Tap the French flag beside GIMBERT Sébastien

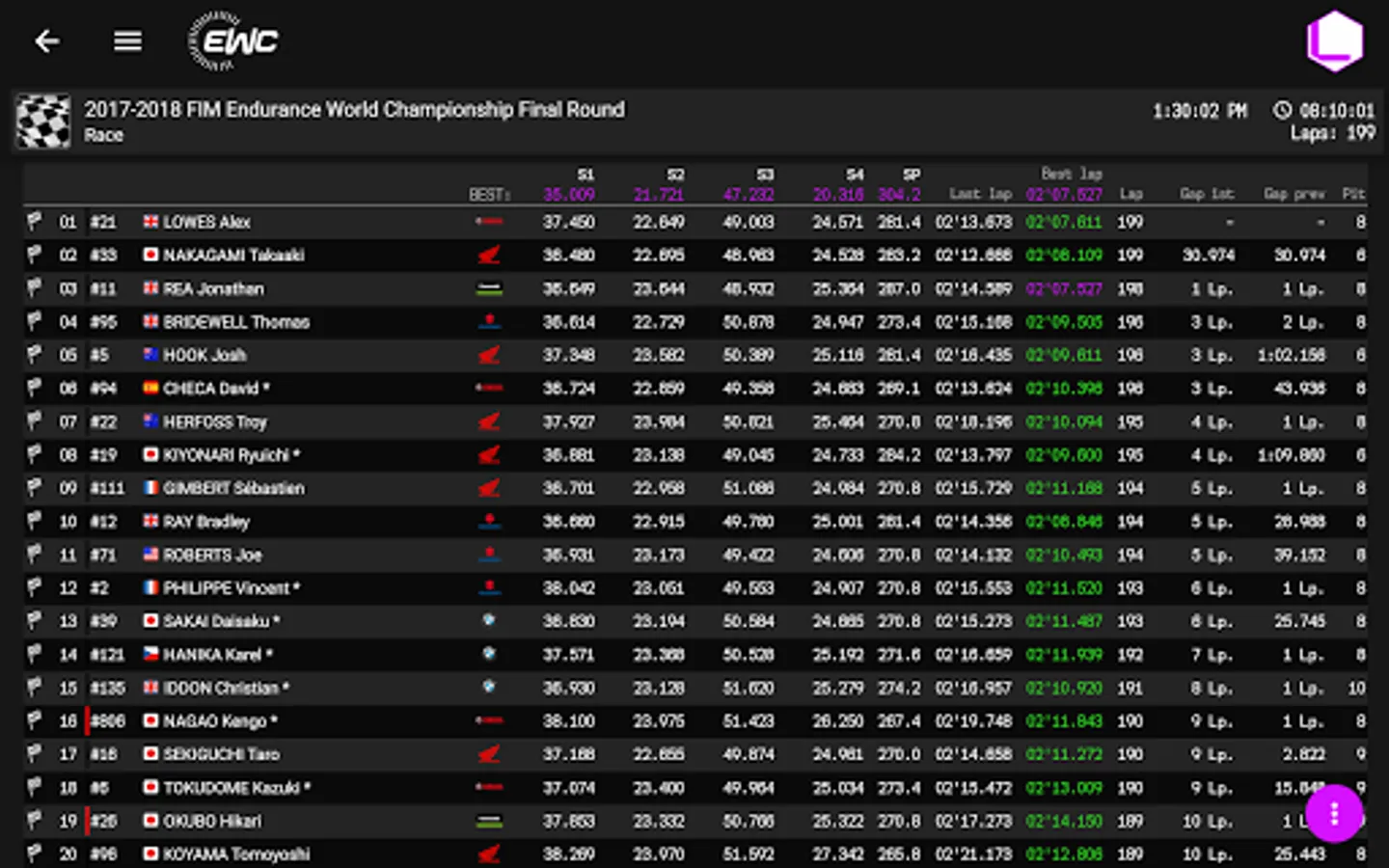click(150, 488)
